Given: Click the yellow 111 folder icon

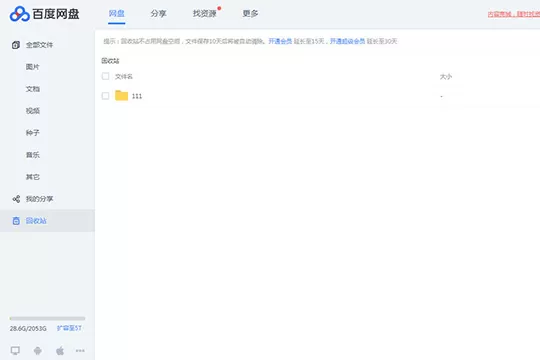Looking at the screenshot, I should (121, 95).
